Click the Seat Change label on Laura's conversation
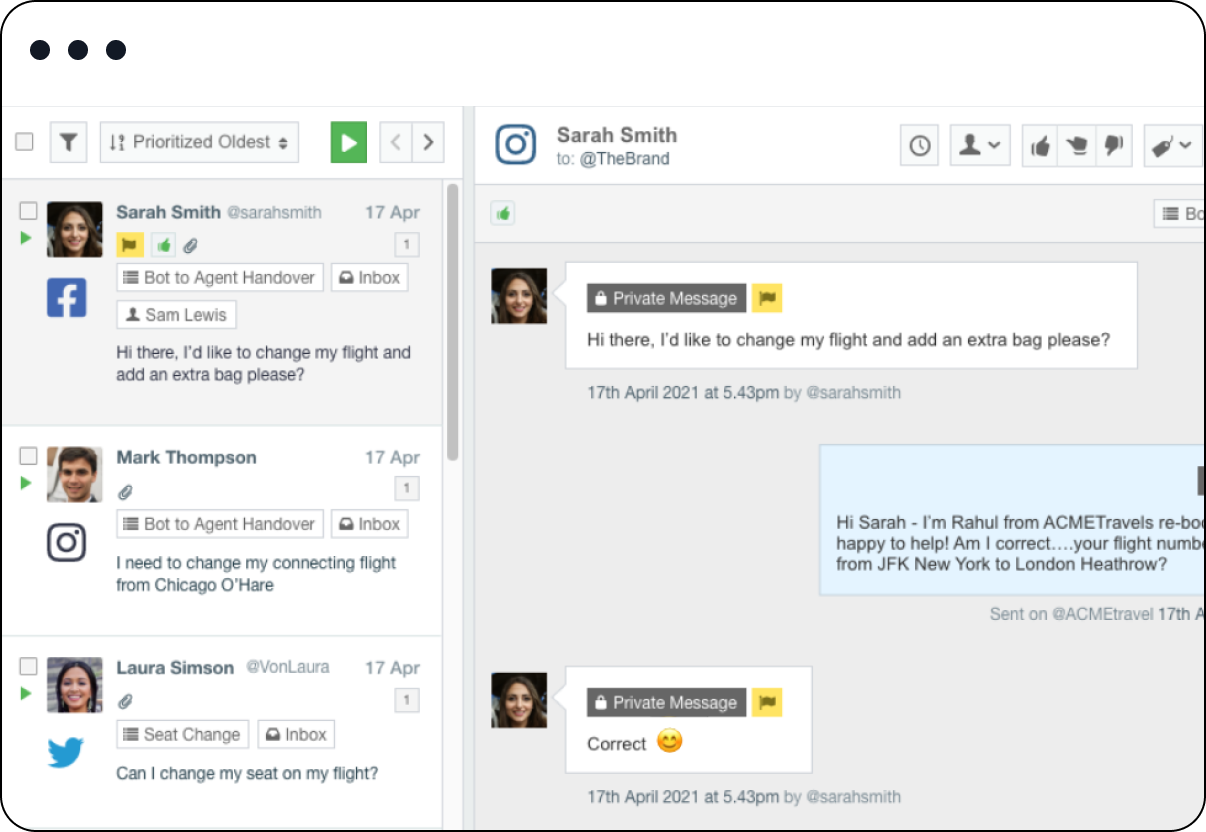 tap(182, 734)
